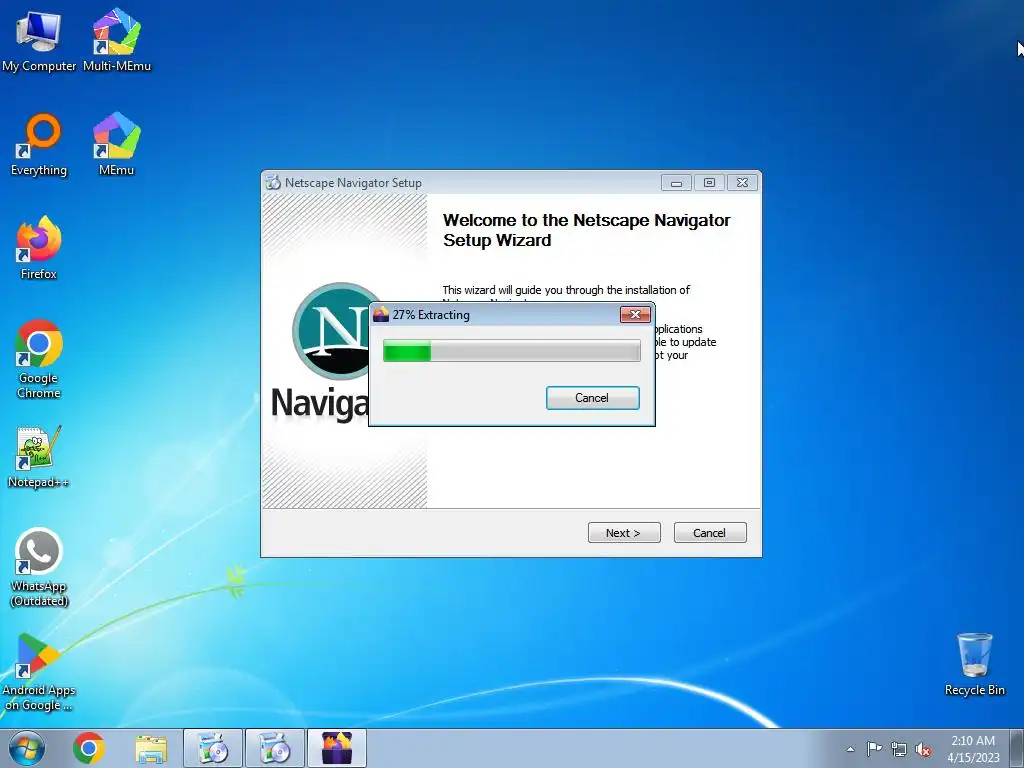Select the Everything search shortcut
The height and width of the screenshot is (768, 1024).
coord(39,145)
